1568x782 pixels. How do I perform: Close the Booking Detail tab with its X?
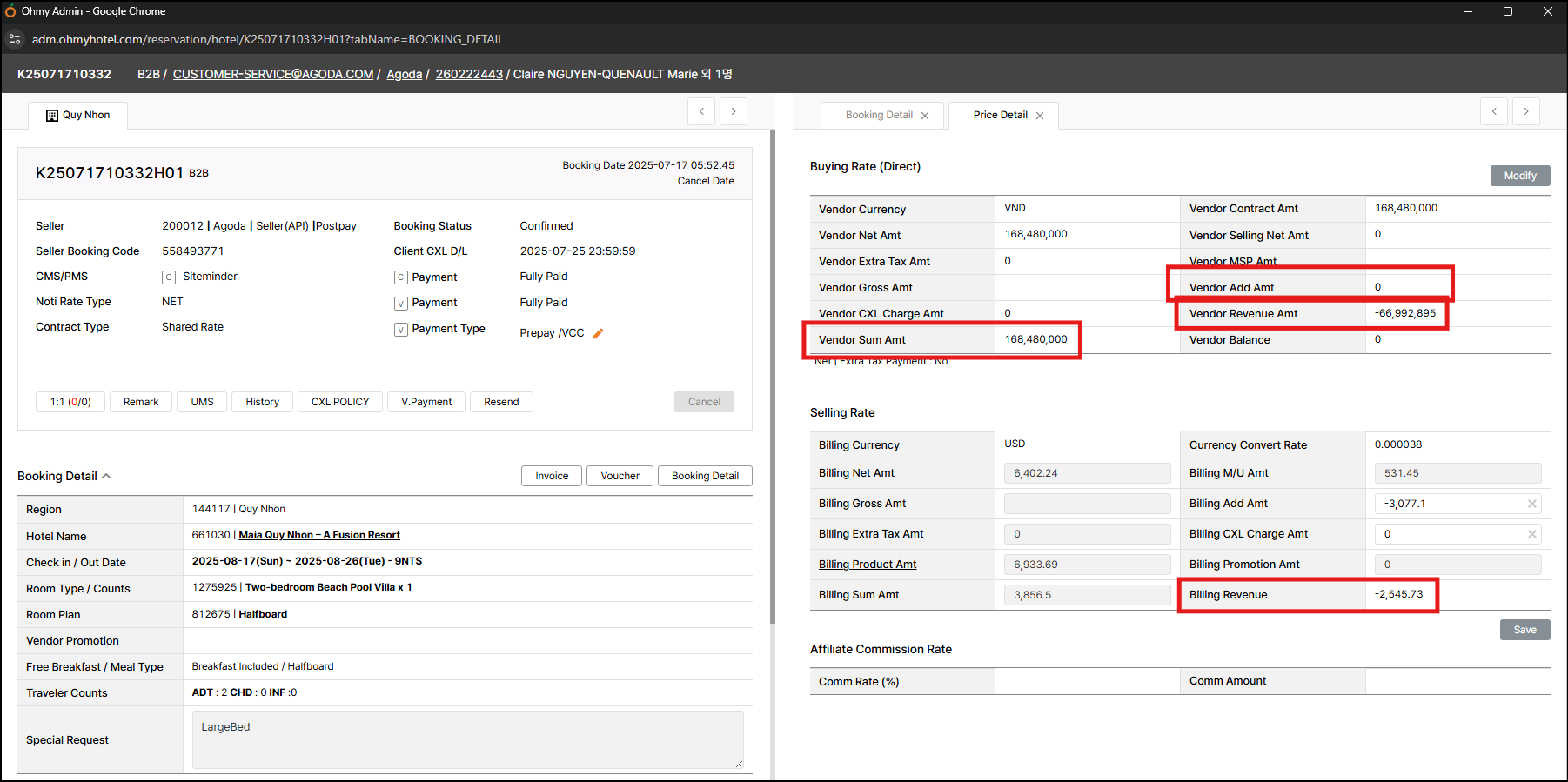pos(925,116)
